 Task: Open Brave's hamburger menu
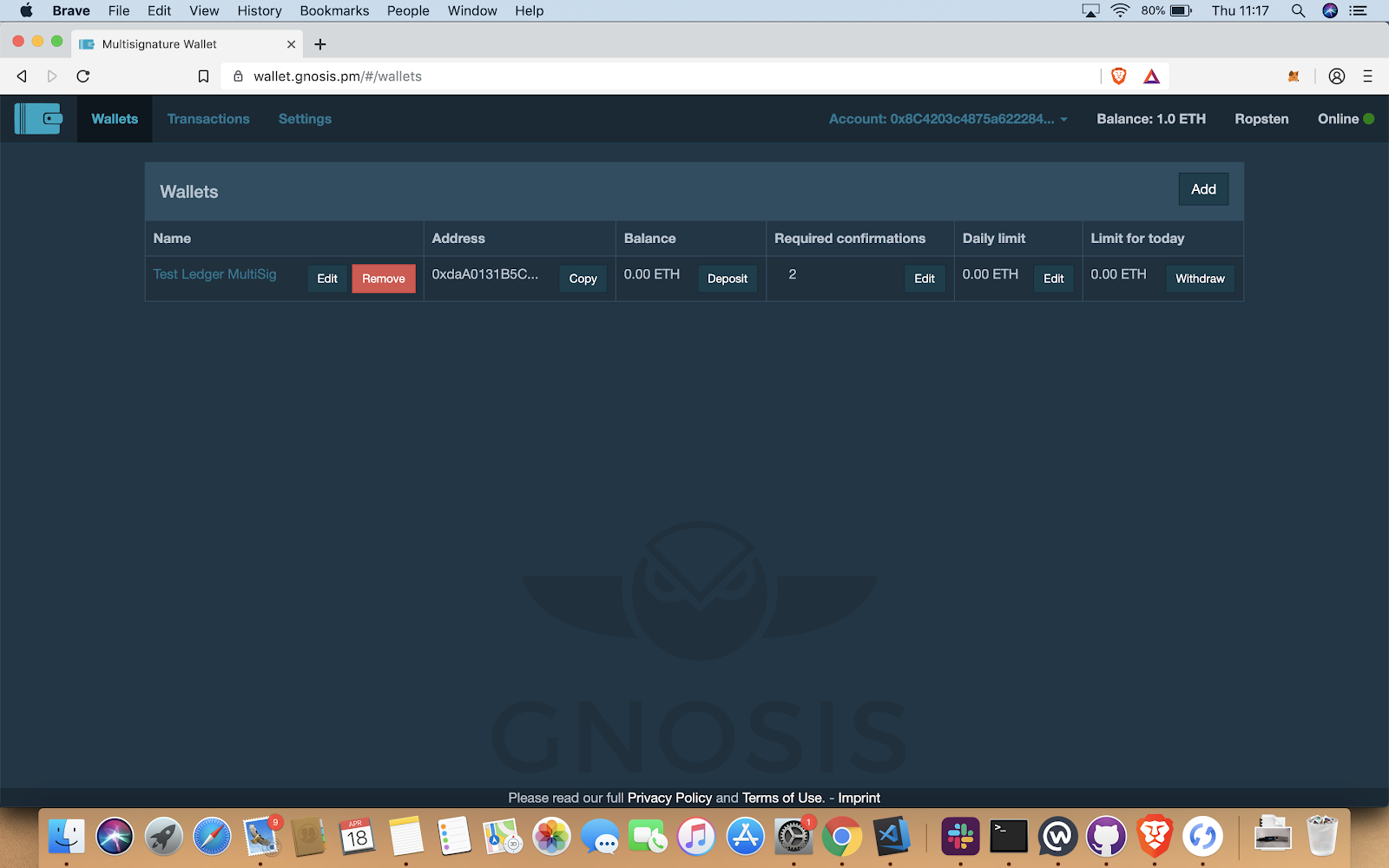coord(1367,76)
